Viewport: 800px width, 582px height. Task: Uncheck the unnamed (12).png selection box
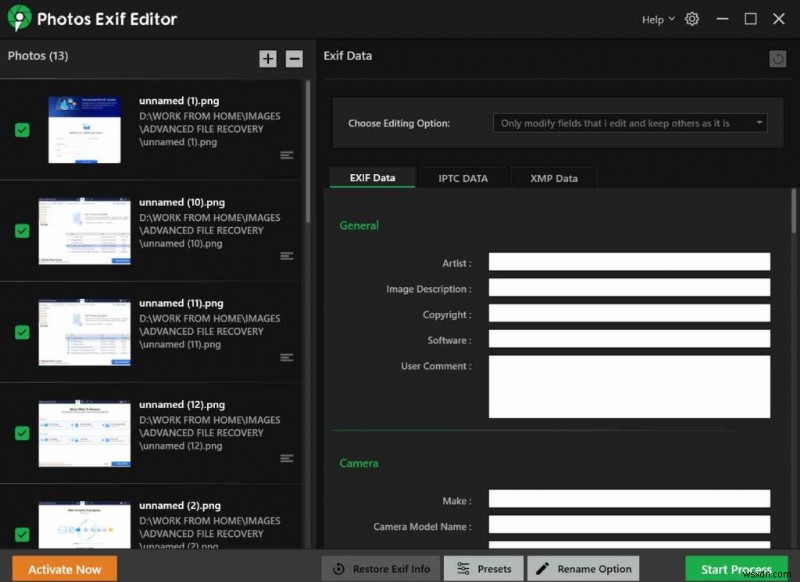coord(21,433)
